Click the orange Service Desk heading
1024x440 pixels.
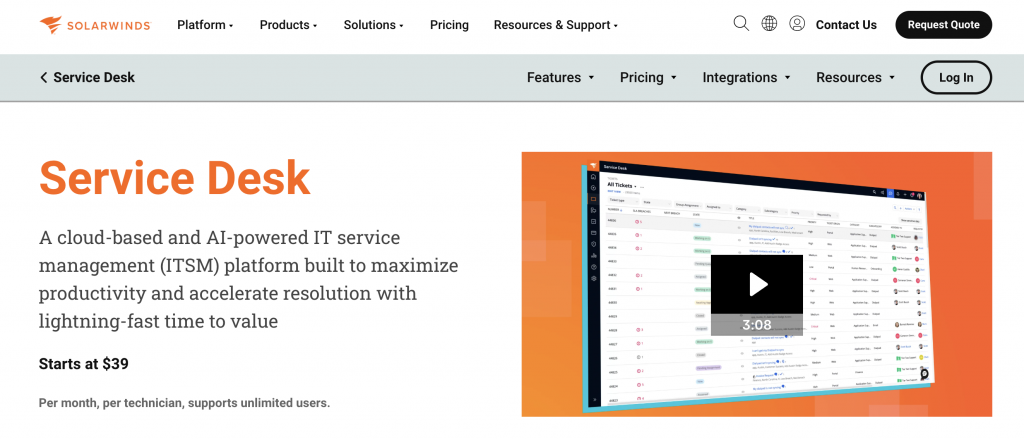coord(174,178)
